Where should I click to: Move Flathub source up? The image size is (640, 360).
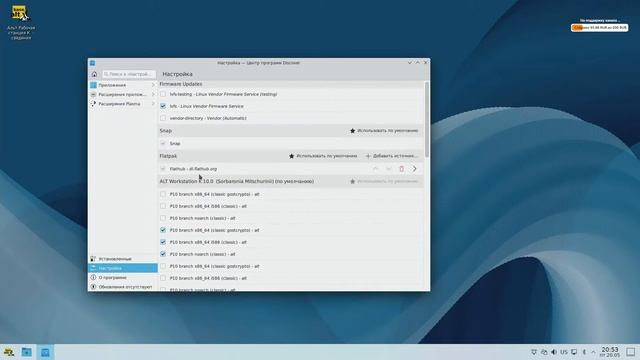pyautogui.click(x=376, y=169)
